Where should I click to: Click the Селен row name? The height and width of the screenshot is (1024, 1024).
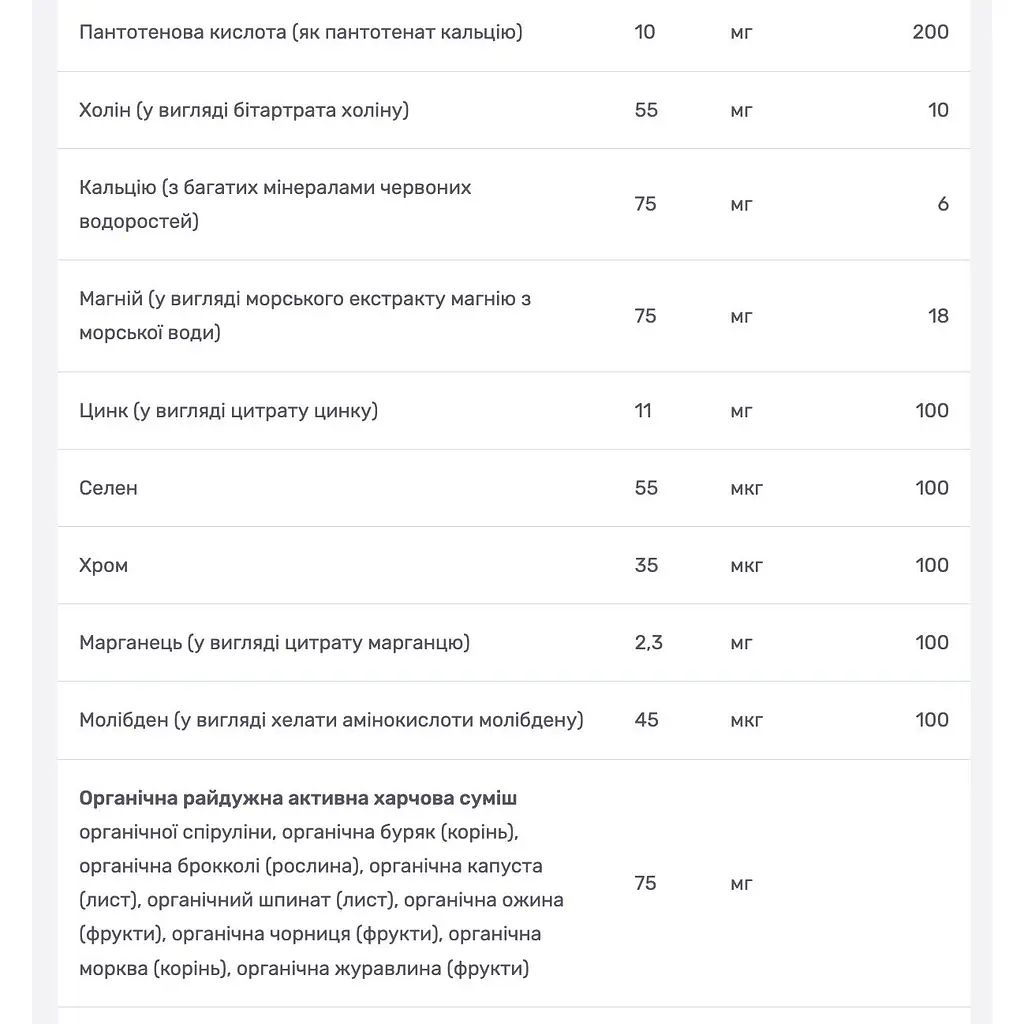(108, 488)
